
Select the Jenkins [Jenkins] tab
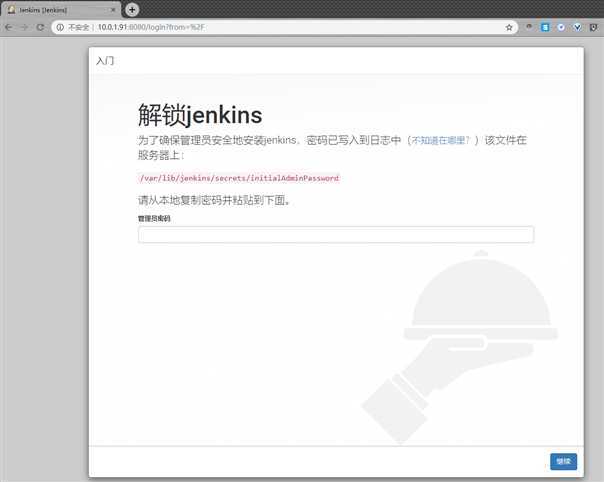tap(60, 10)
